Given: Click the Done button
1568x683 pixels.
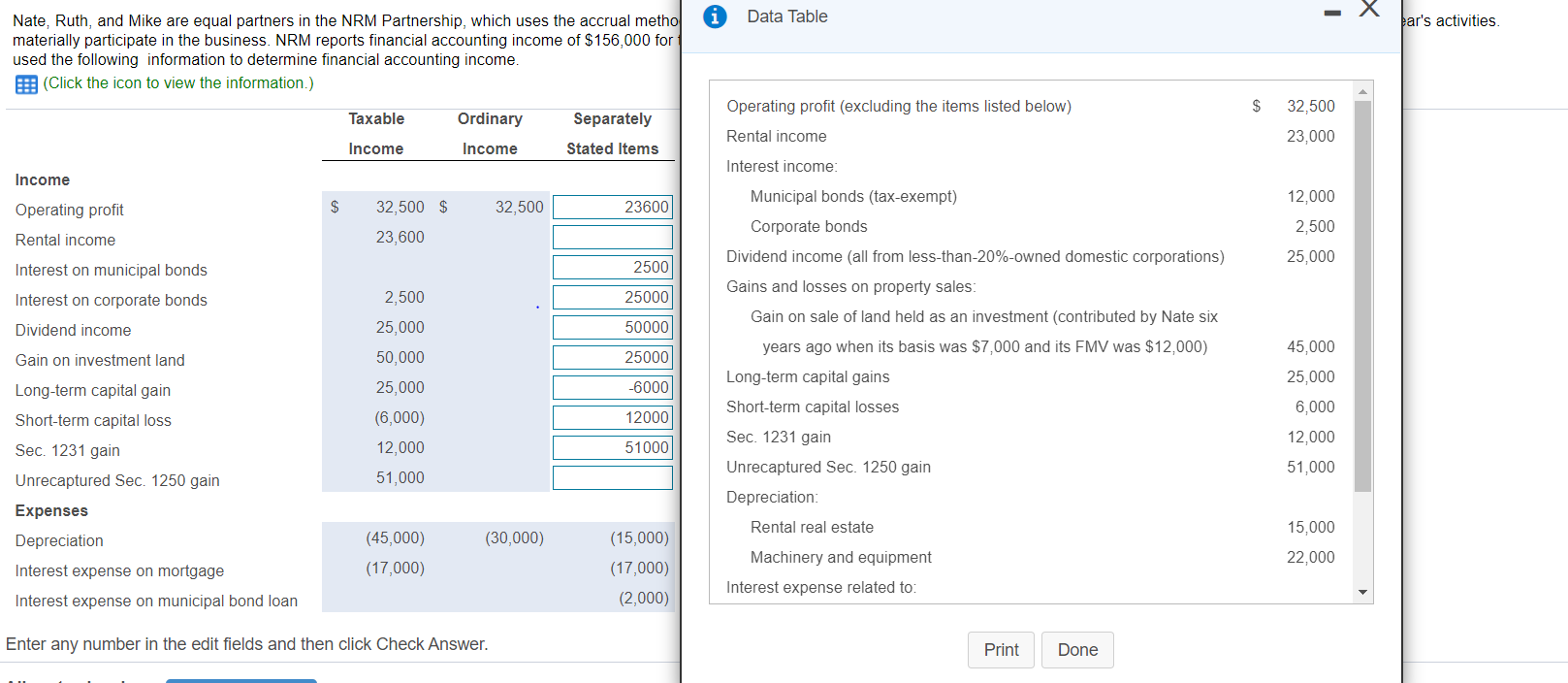Looking at the screenshot, I should pos(1077,650).
